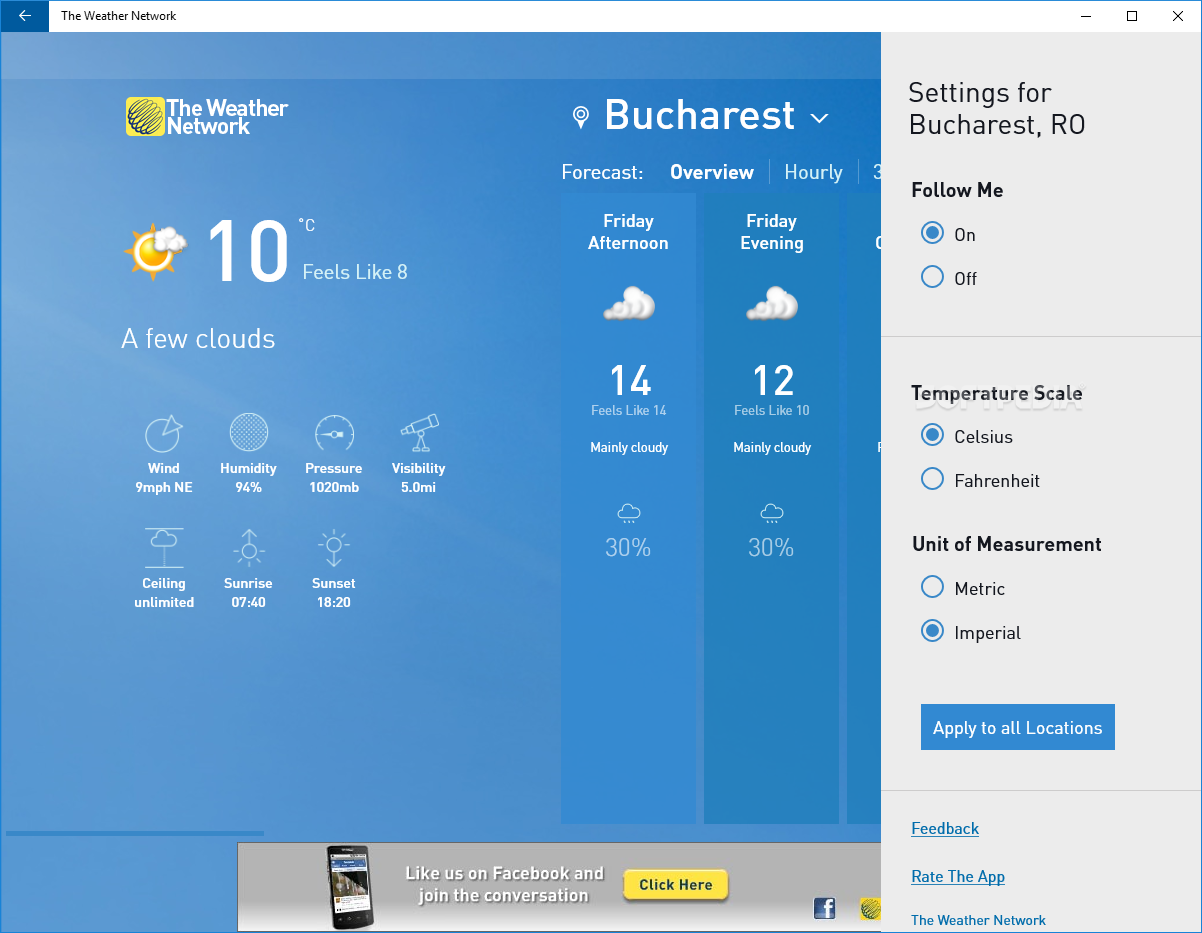Image resolution: width=1202 pixels, height=933 pixels.
Task: Click the Friday Evening forecast card heading
Action: click(771, 232)
